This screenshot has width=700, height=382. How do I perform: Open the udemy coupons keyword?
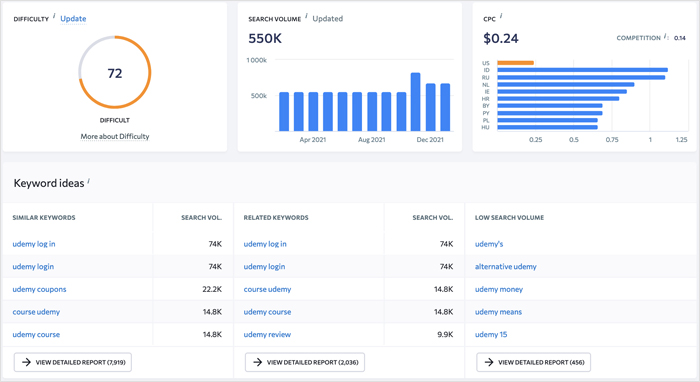[x=39, y=289]
